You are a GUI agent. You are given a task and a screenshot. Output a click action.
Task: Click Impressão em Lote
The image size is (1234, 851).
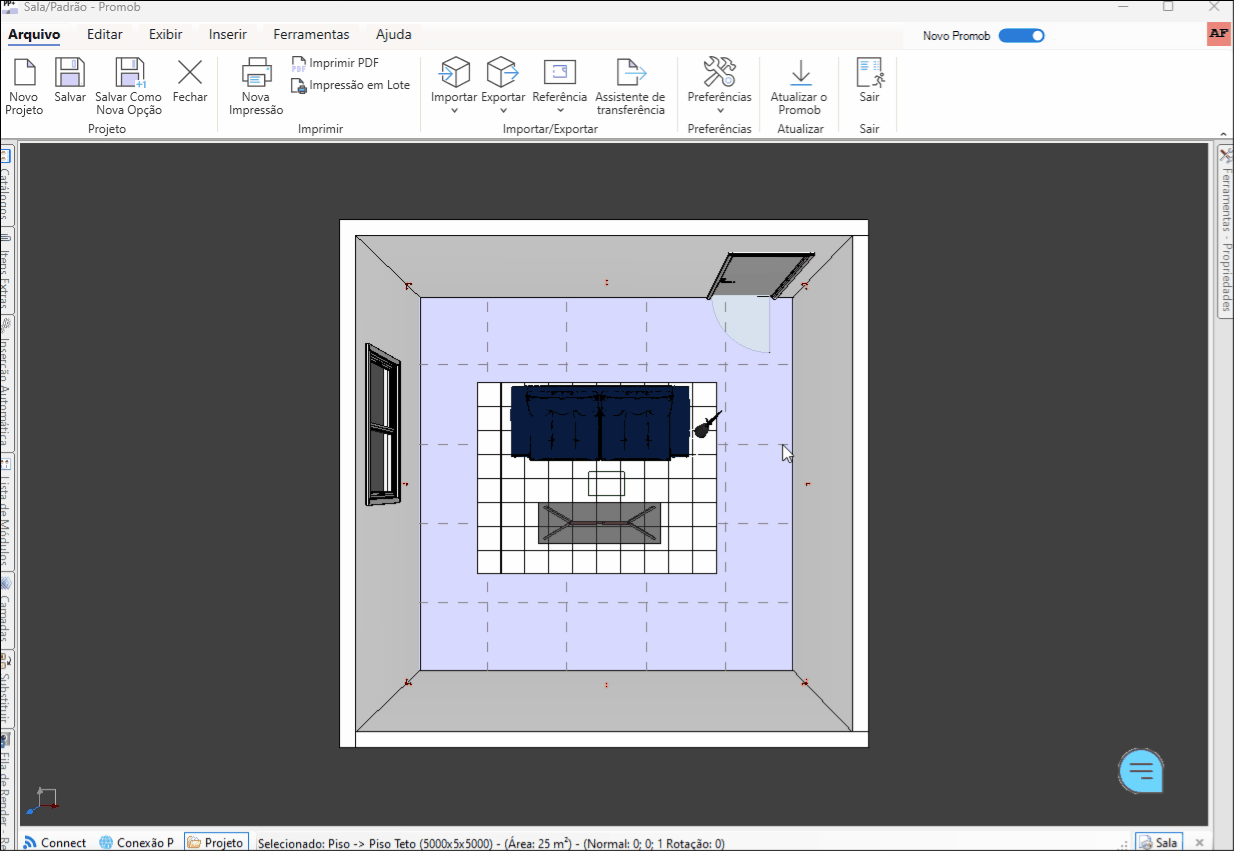pyautogui.click(x=350, y=86)
